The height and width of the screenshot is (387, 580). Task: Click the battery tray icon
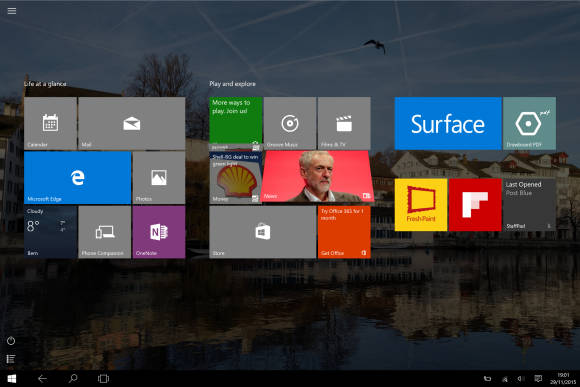pos(488,378)
